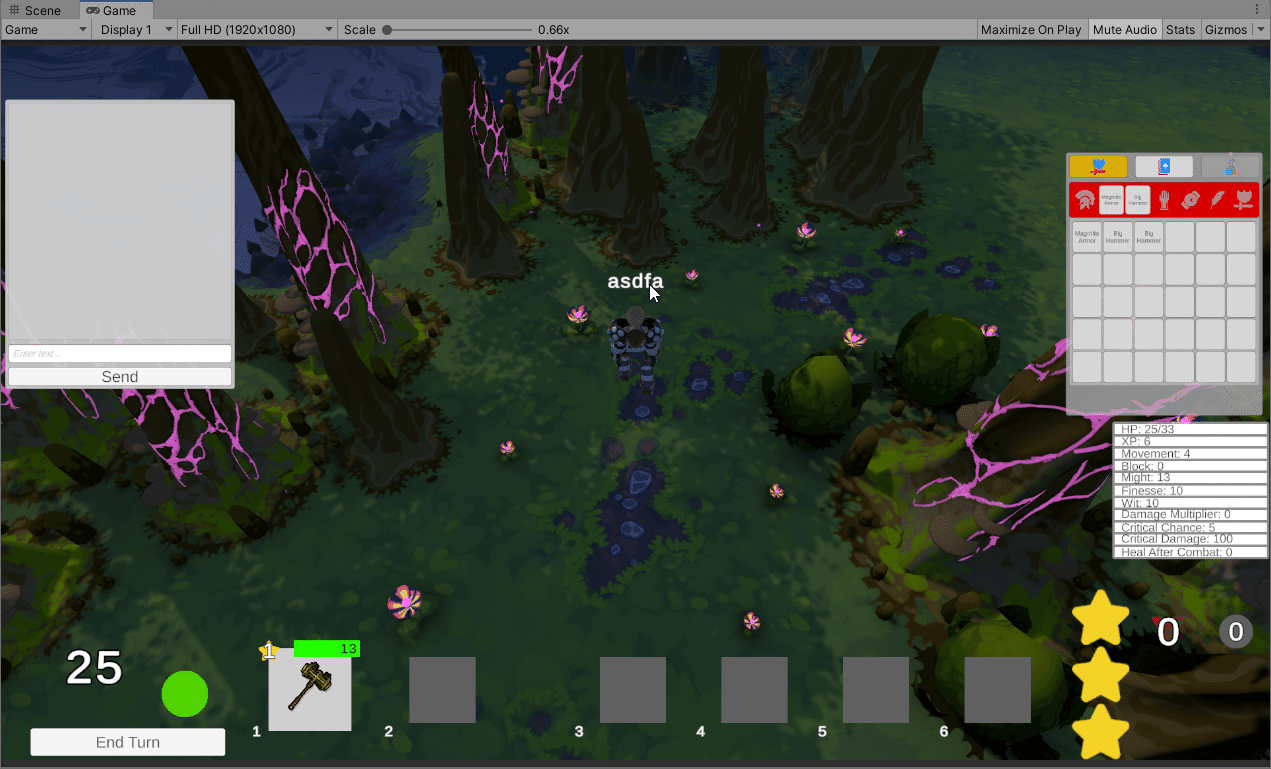The width and height of the screenshot is (1271, 769).
Task: Click the empty ability slot 3
Action: coord(633,690)
